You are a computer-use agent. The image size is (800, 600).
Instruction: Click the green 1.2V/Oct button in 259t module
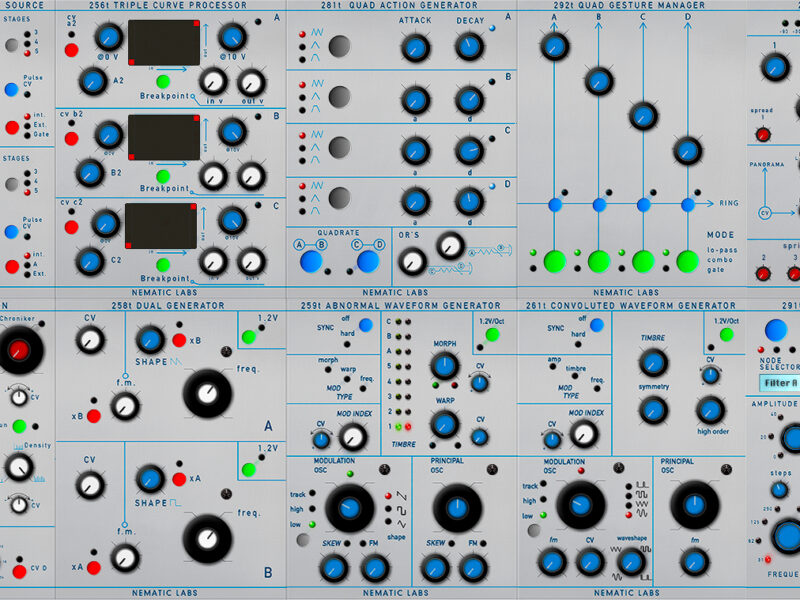(x=492, y=334)
